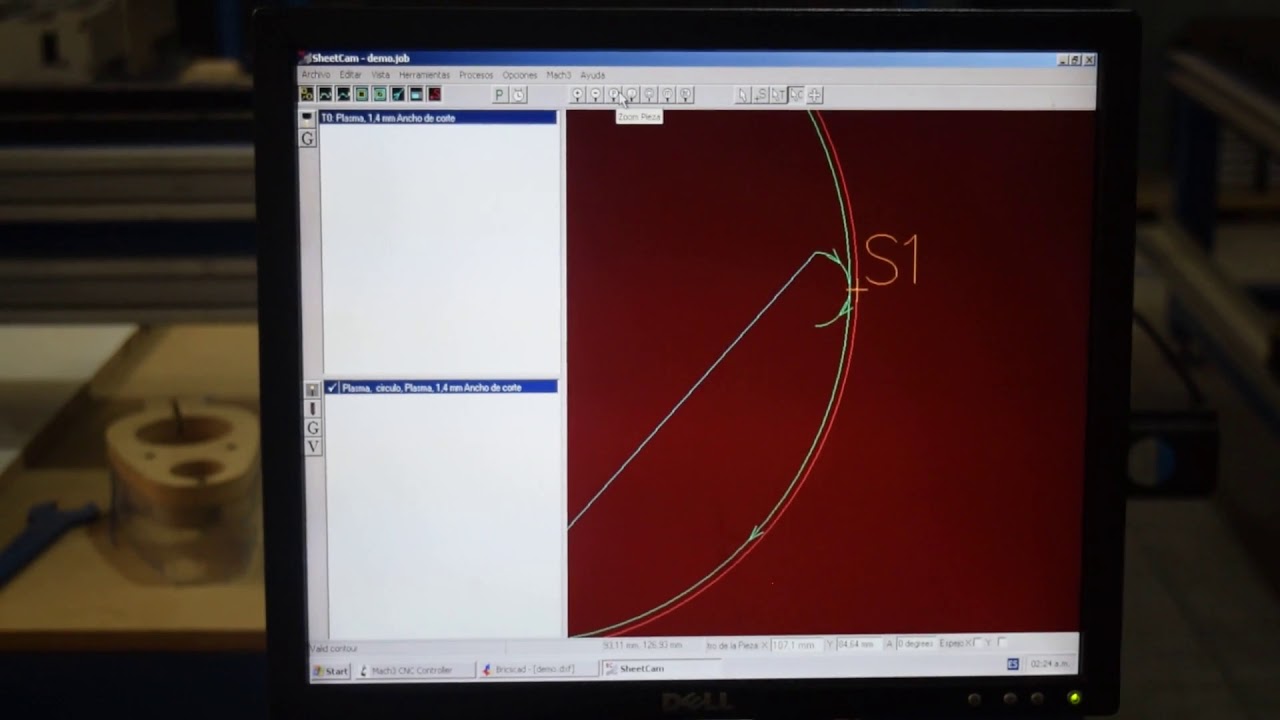Screen dimensions: 1280x720
Task: Open the Vista menu
Action: point(381,75)
